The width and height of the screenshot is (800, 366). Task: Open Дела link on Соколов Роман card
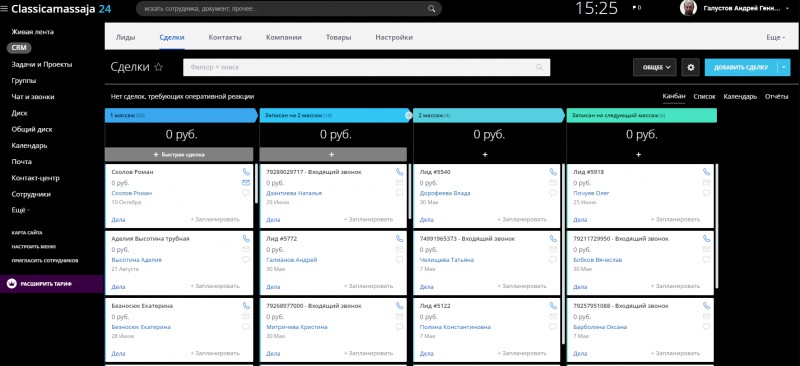tap(118, 219)
